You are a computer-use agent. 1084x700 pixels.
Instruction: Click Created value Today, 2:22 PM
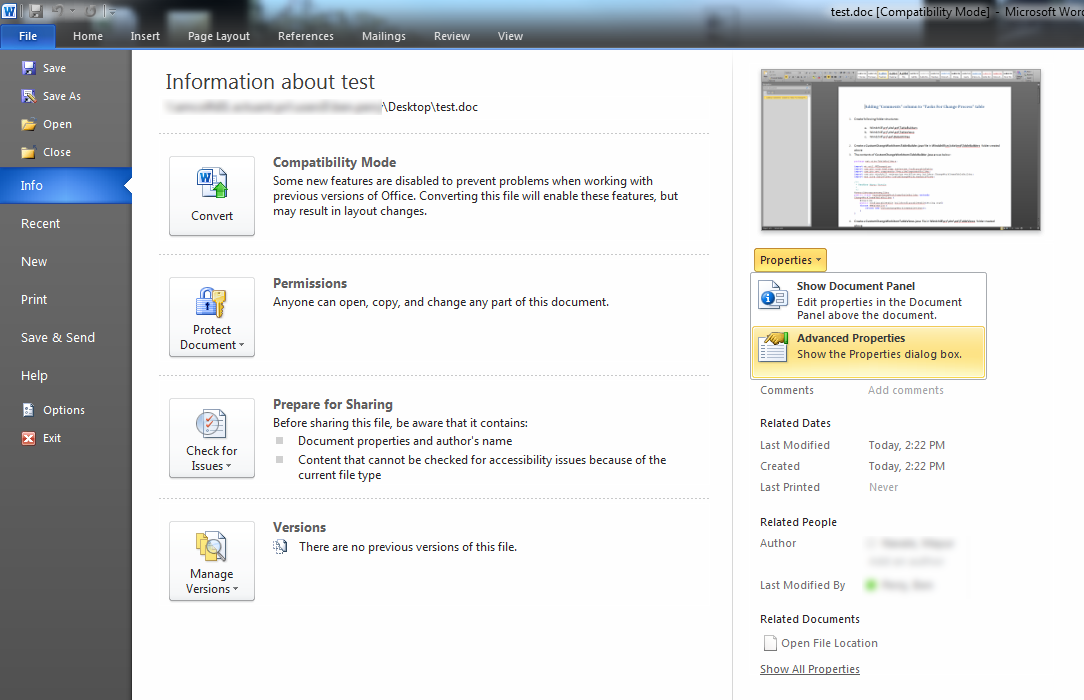[x=906, y=466]
